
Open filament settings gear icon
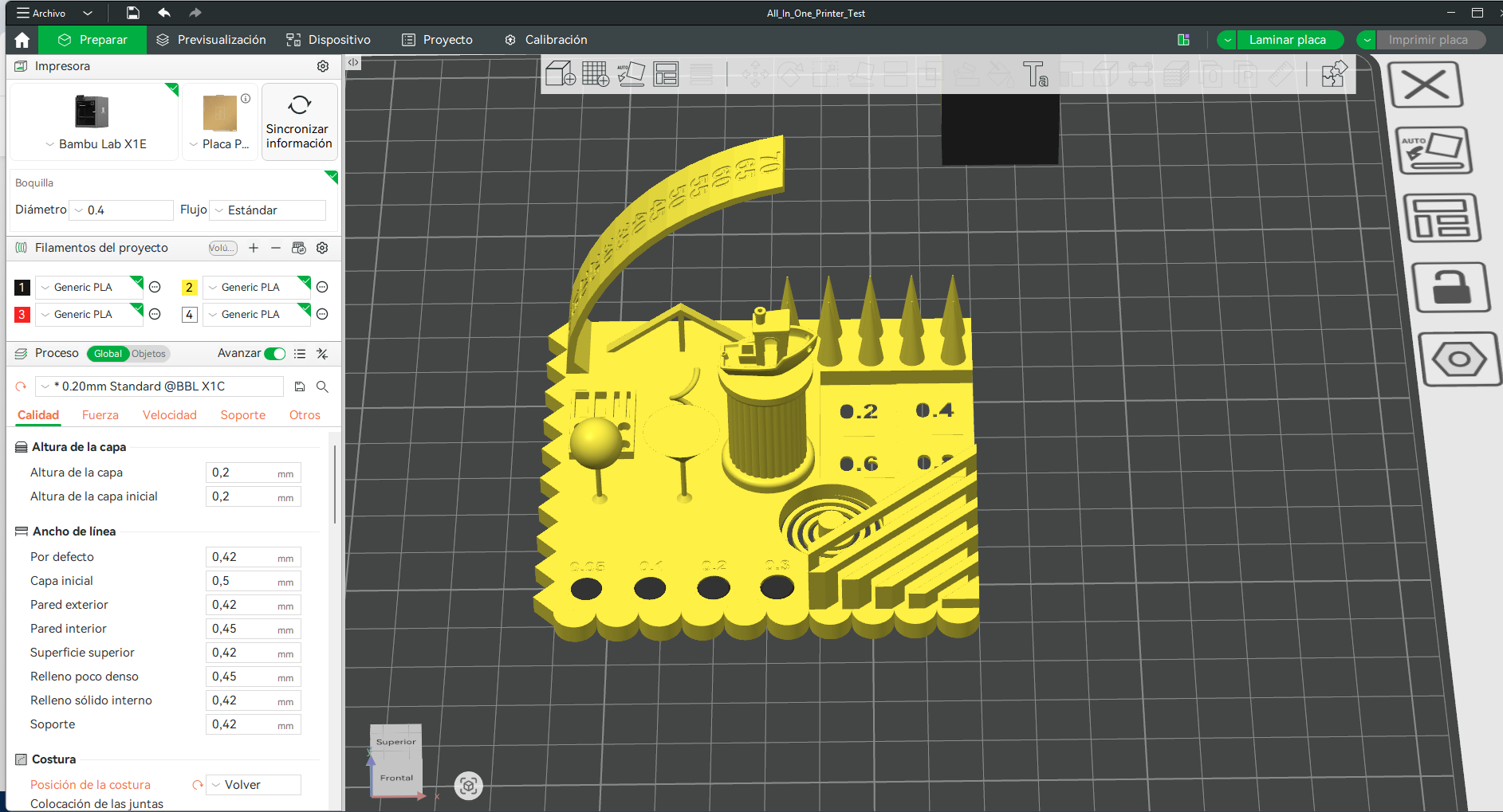pyautogui.click(x=322, y=248)
